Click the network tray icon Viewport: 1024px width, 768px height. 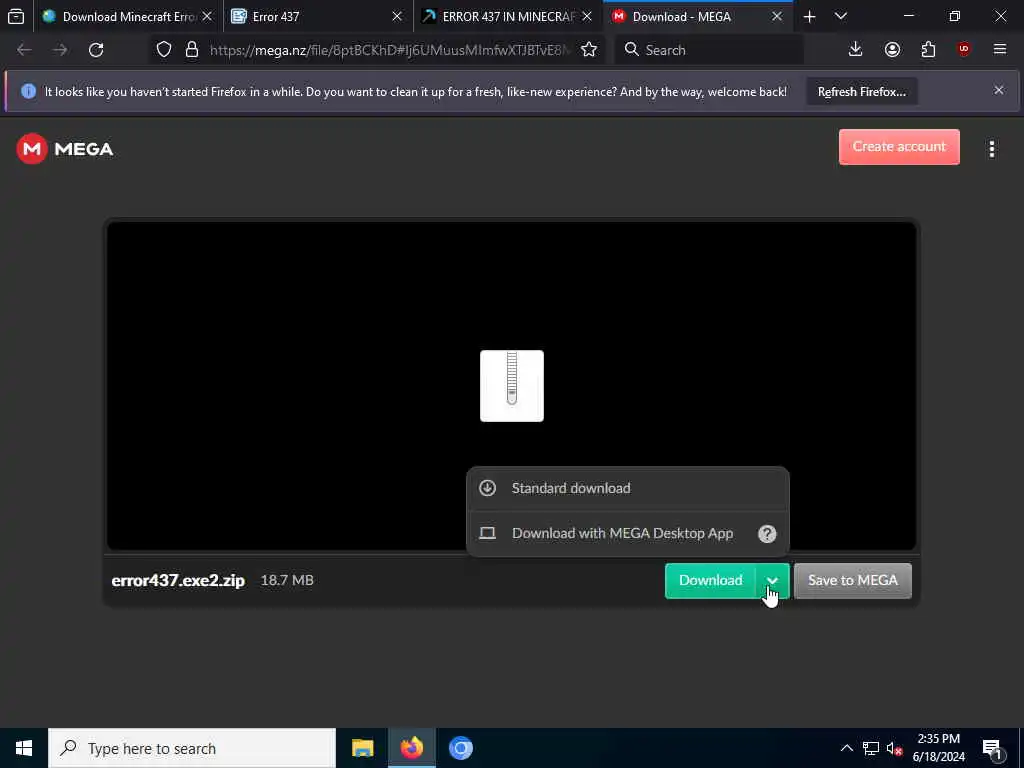[871, 748]
